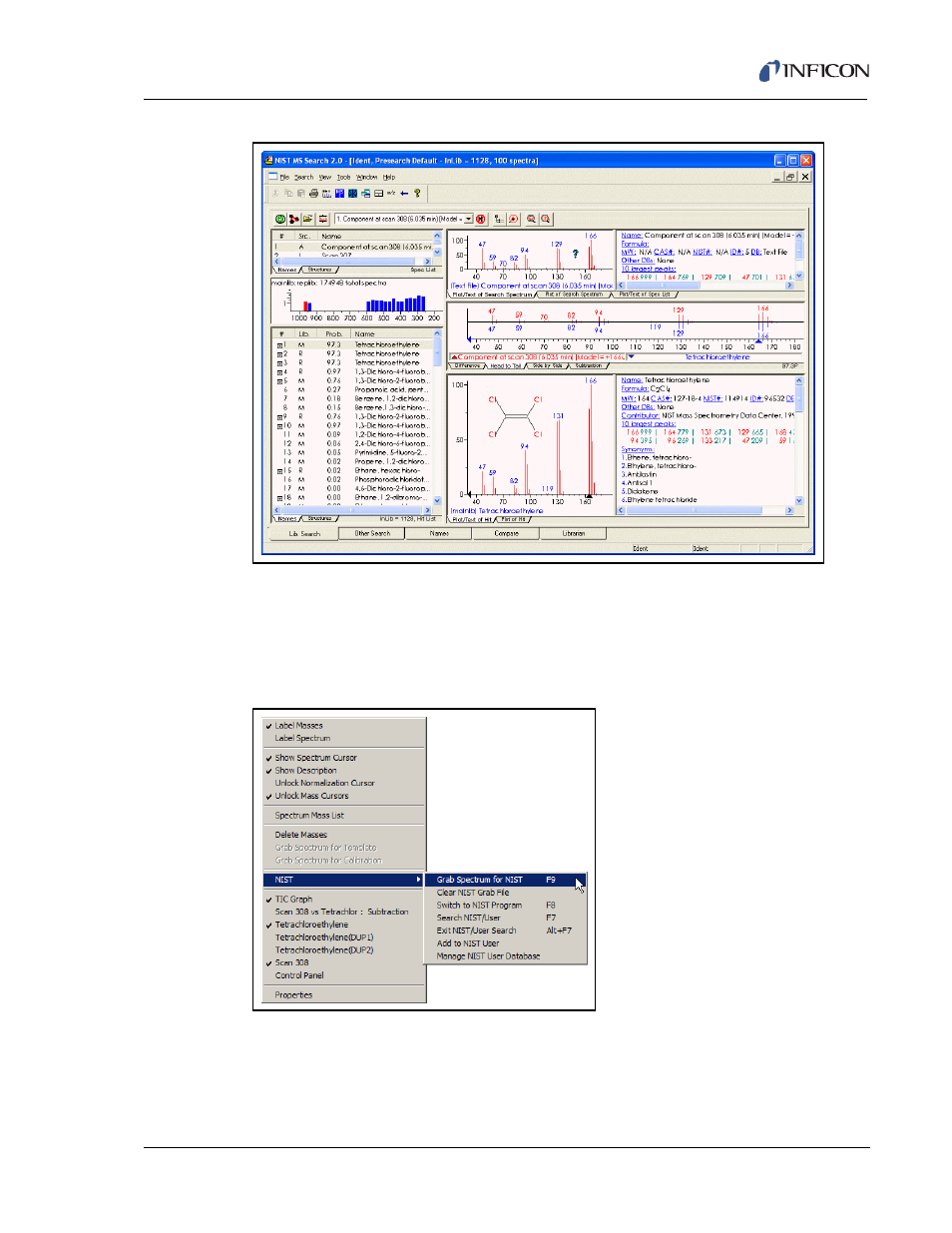The image size is (952, 1233).
Task: Click the Cut scissors toolbar icon
Action: tap(275, 194)
